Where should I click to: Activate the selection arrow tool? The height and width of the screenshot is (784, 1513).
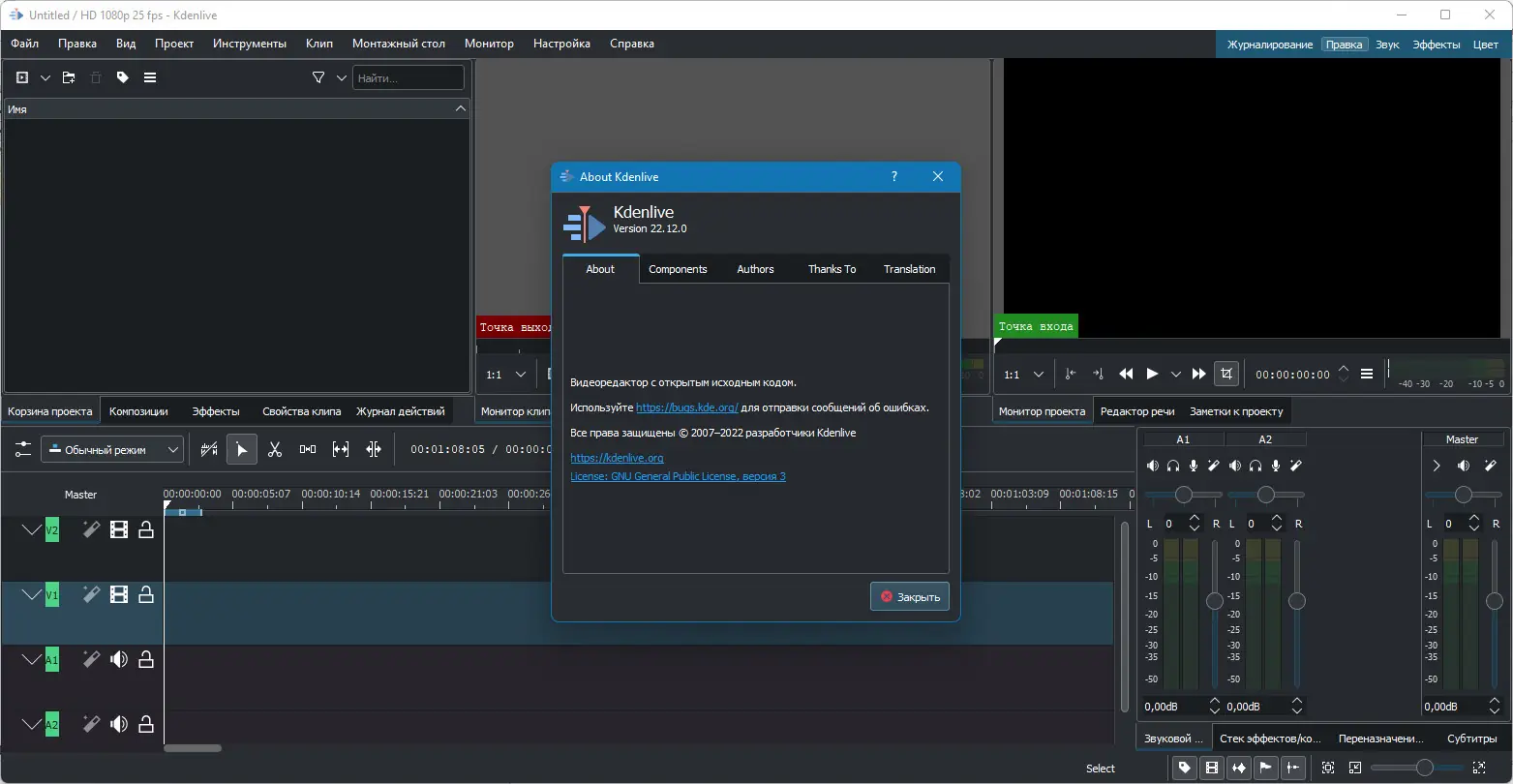[242, 449]
